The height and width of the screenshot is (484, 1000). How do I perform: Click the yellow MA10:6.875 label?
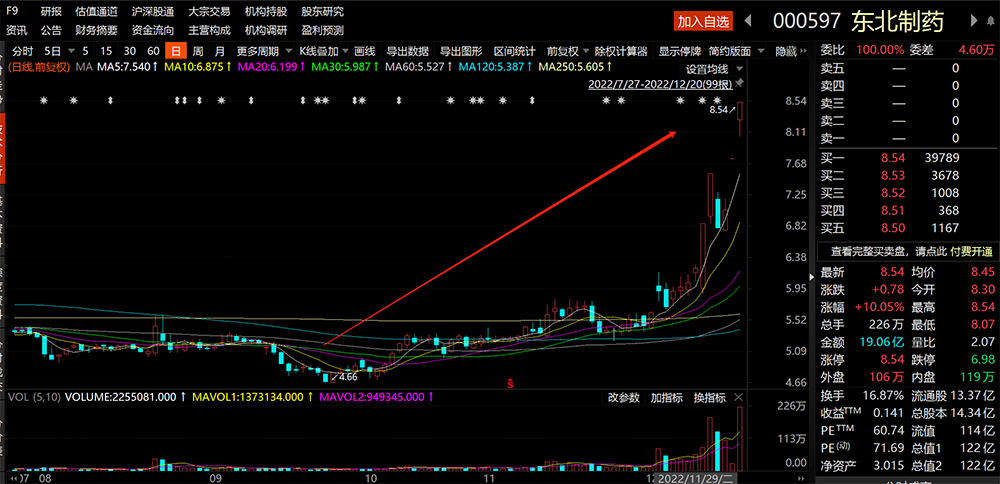click(x=197, y=66)
